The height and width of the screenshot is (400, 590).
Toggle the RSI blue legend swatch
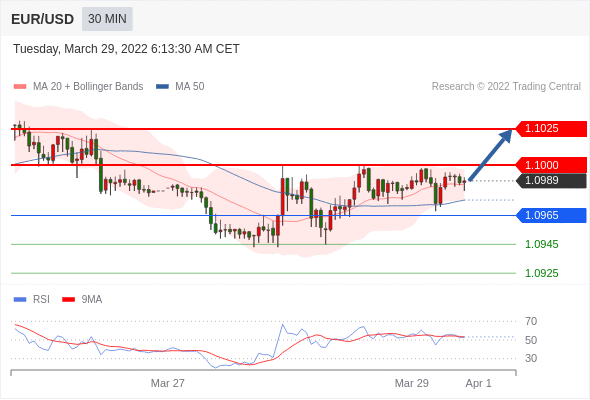(x=20, y=300)
